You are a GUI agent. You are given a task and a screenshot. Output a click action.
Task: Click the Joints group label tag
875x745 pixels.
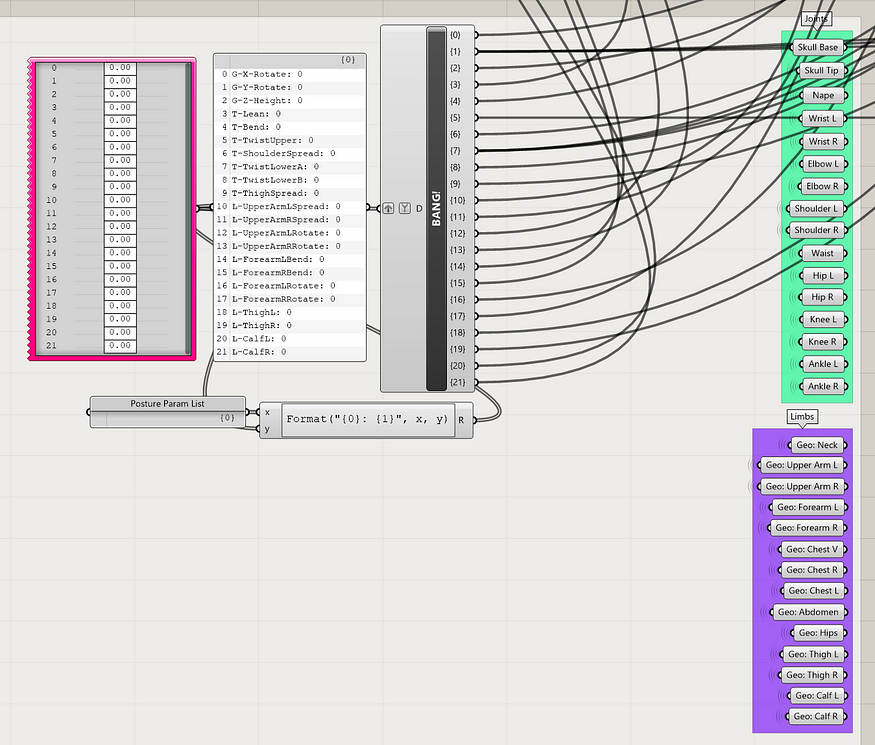pos(816,18)
